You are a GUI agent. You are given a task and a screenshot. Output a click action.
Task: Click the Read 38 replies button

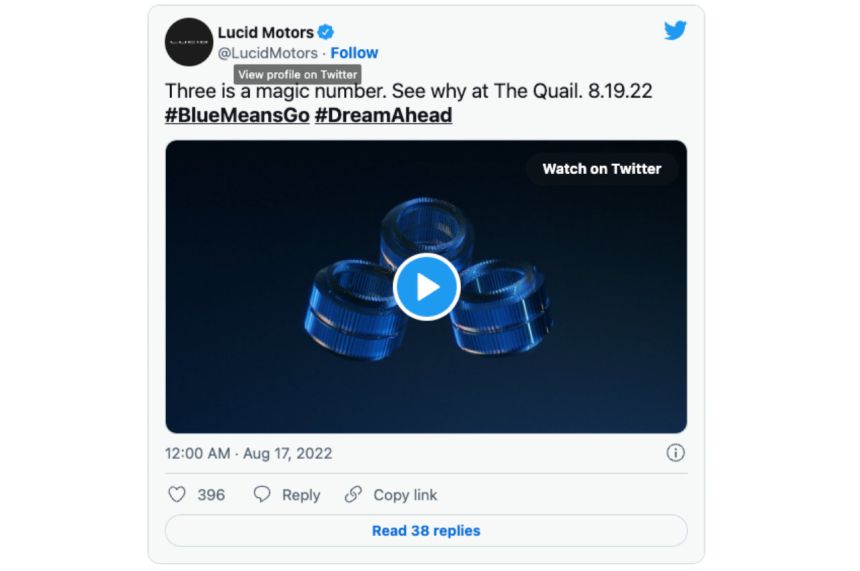[x=426, y=531]
